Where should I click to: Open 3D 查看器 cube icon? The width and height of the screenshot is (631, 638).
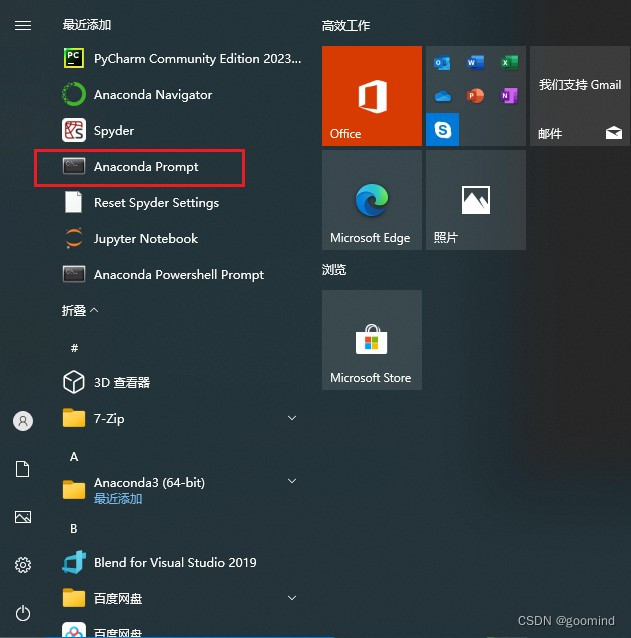[x=74, y=382]
